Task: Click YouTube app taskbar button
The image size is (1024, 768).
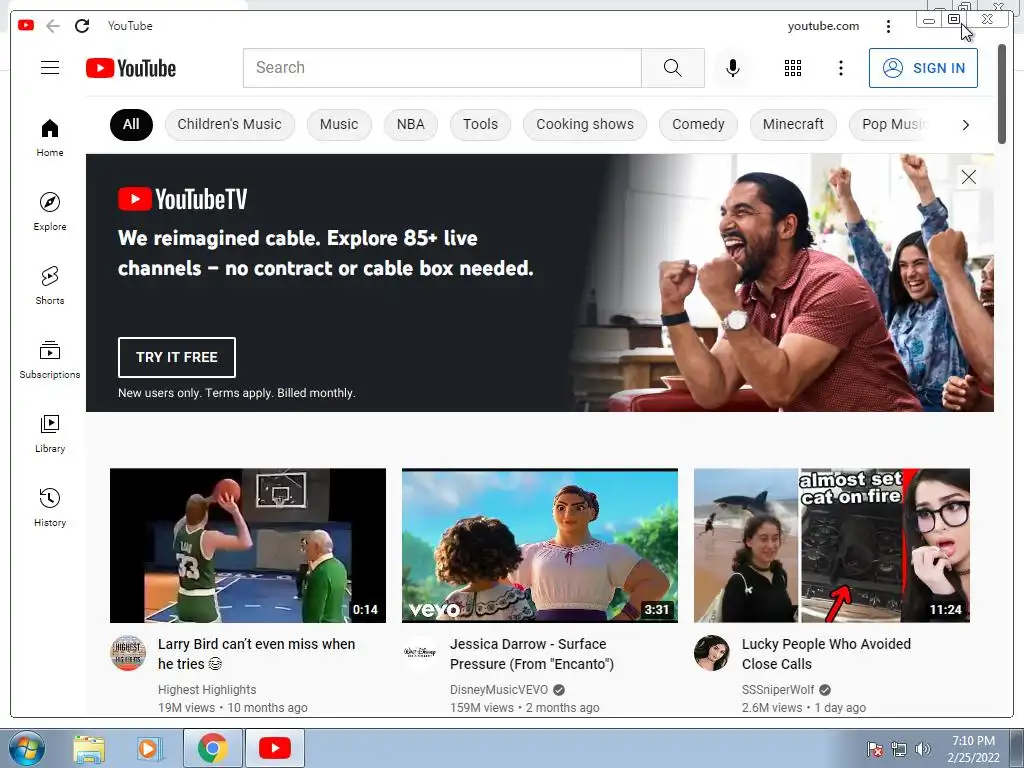Action: tap(275, 748)
